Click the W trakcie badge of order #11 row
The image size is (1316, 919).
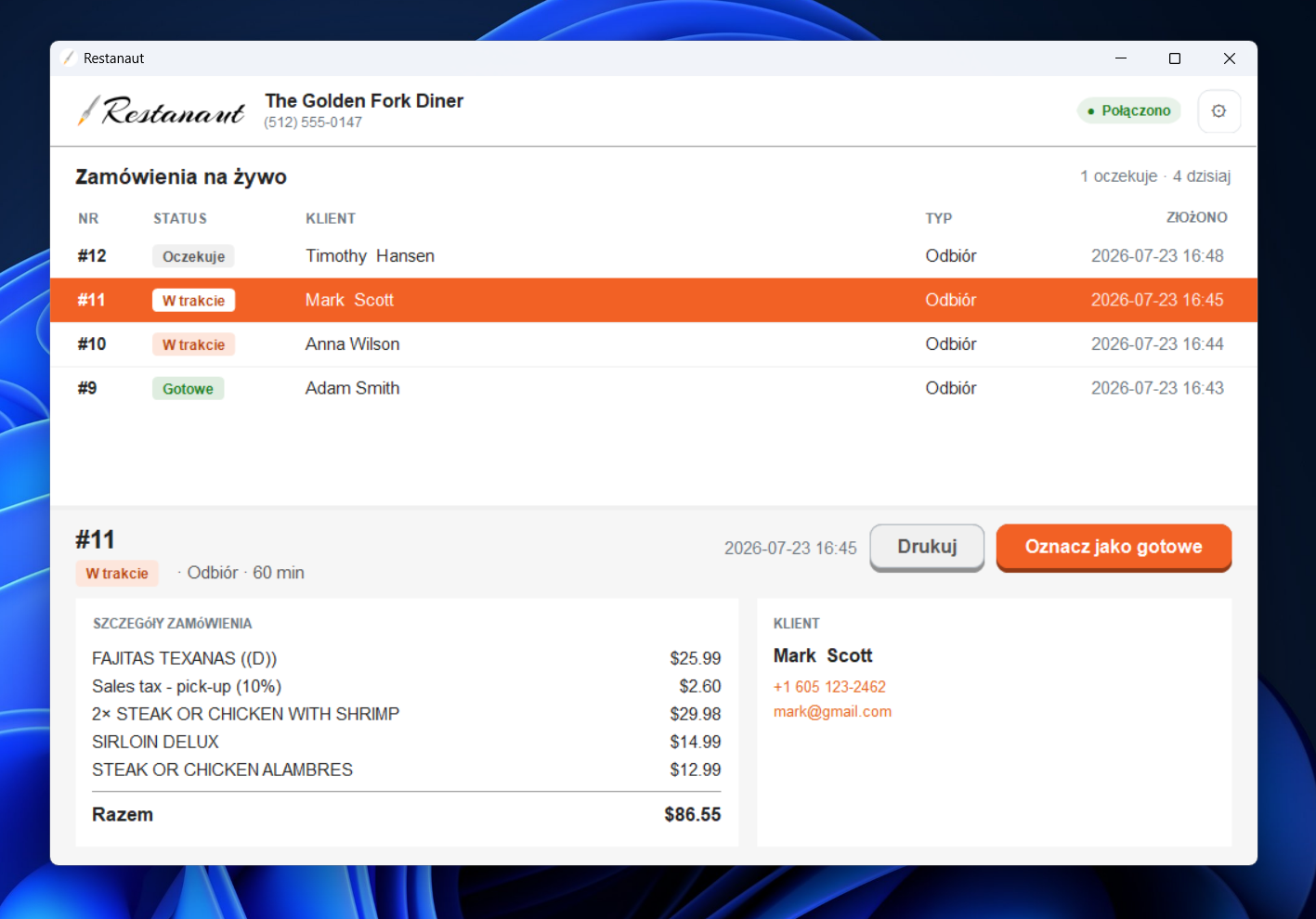coord(193,301)
